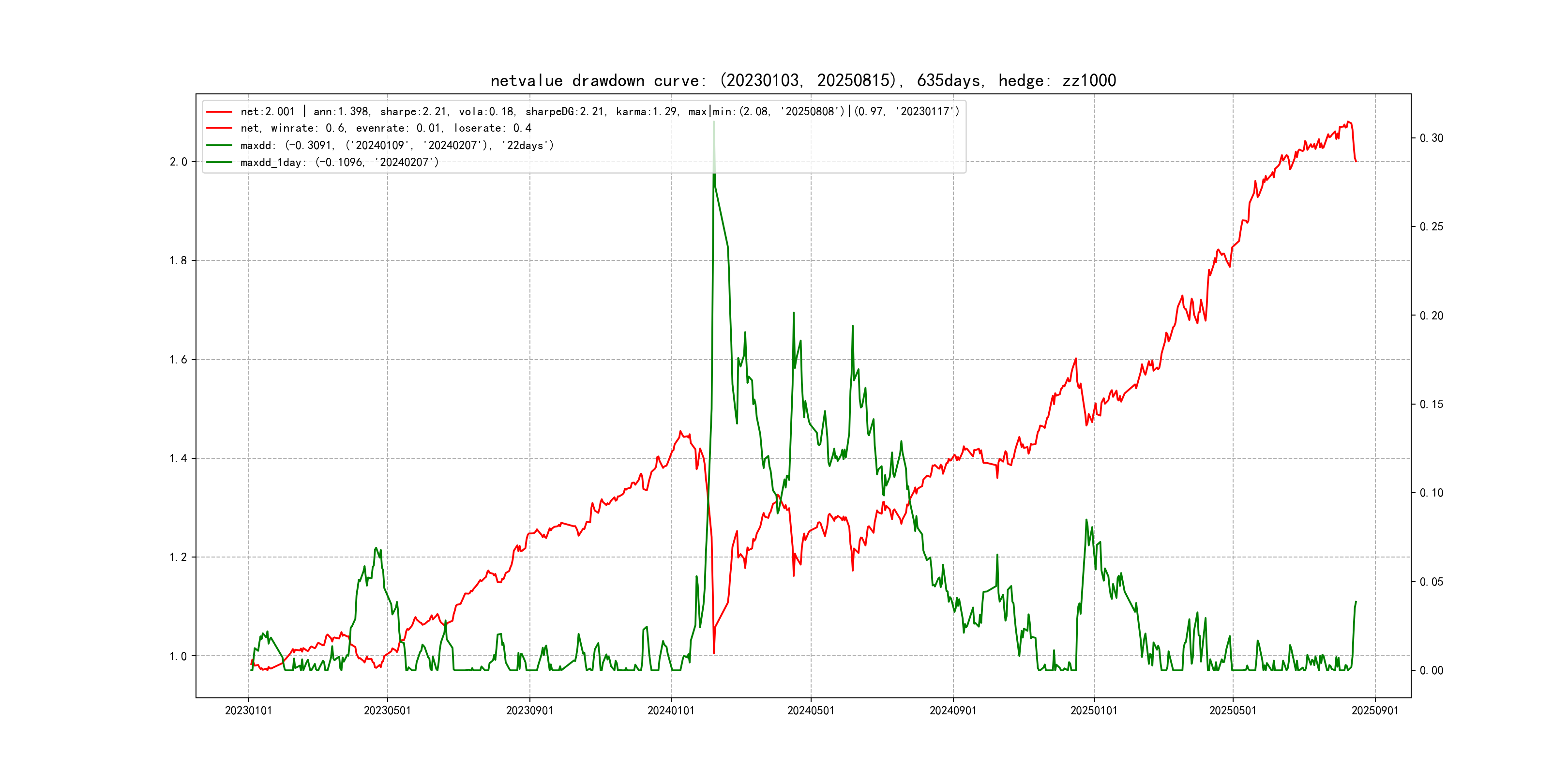The height and width of the screenshot is (784, 1568).
Task: Click the 20250501 x-axis date label
Action: click(1233, 711)
